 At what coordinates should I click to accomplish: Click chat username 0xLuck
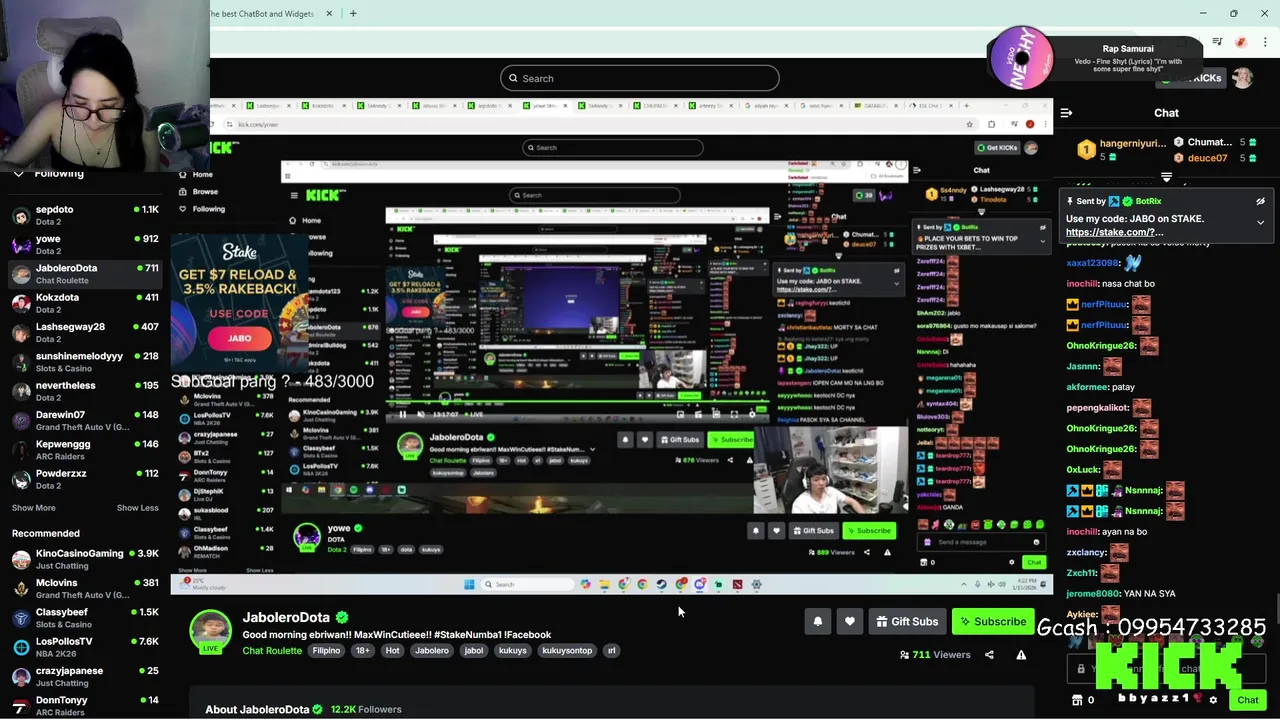1083,469
